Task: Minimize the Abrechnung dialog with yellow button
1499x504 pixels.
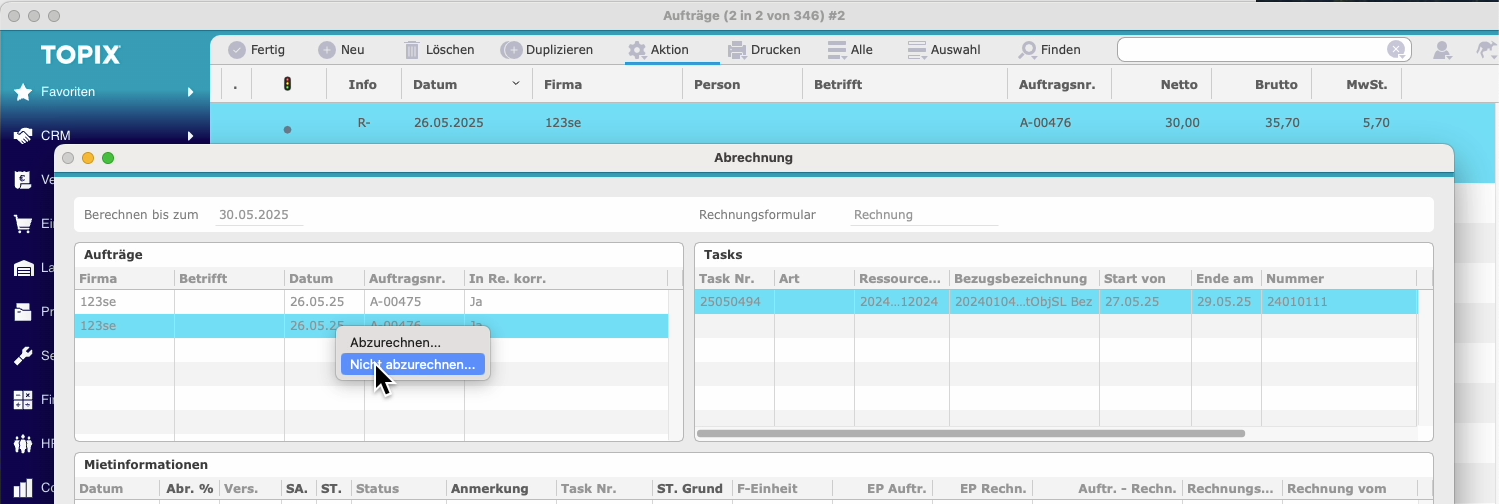Action: (88, 158)
